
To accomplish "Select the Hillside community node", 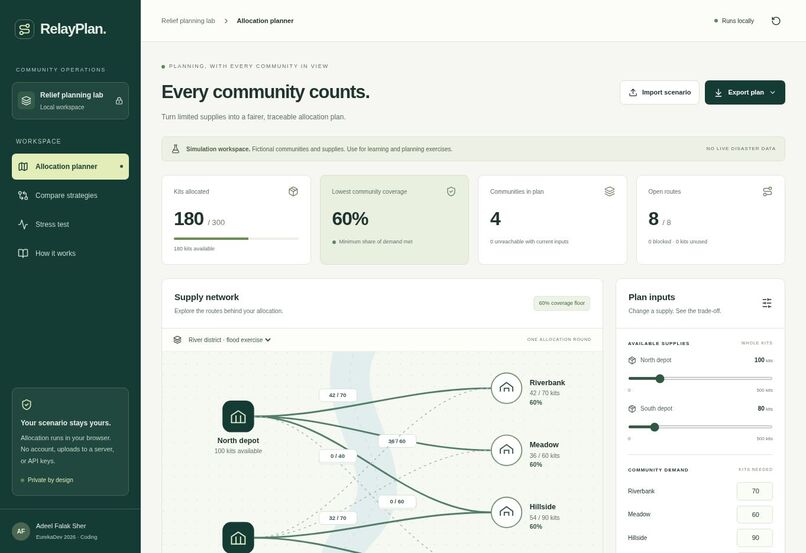I will [506, 512].
